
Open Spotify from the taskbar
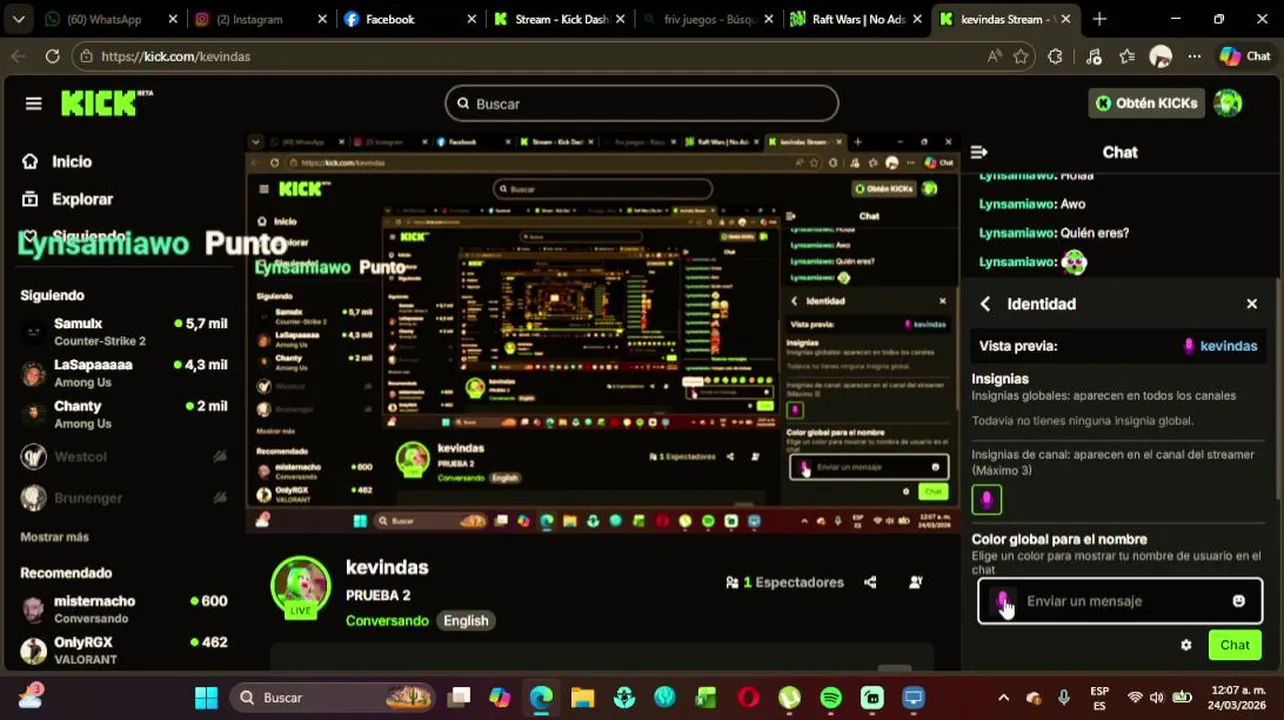pos(831,697)
